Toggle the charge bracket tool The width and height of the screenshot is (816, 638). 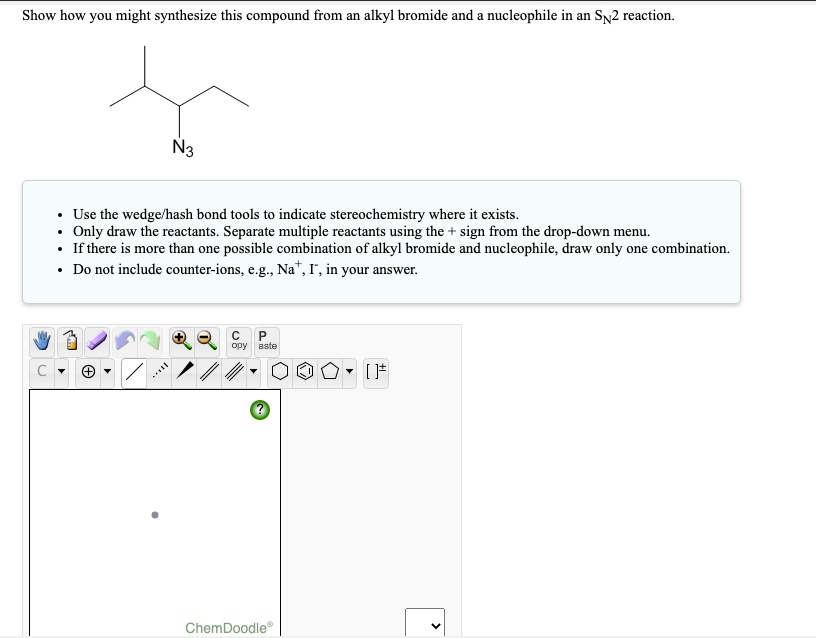tap(375, 373)
